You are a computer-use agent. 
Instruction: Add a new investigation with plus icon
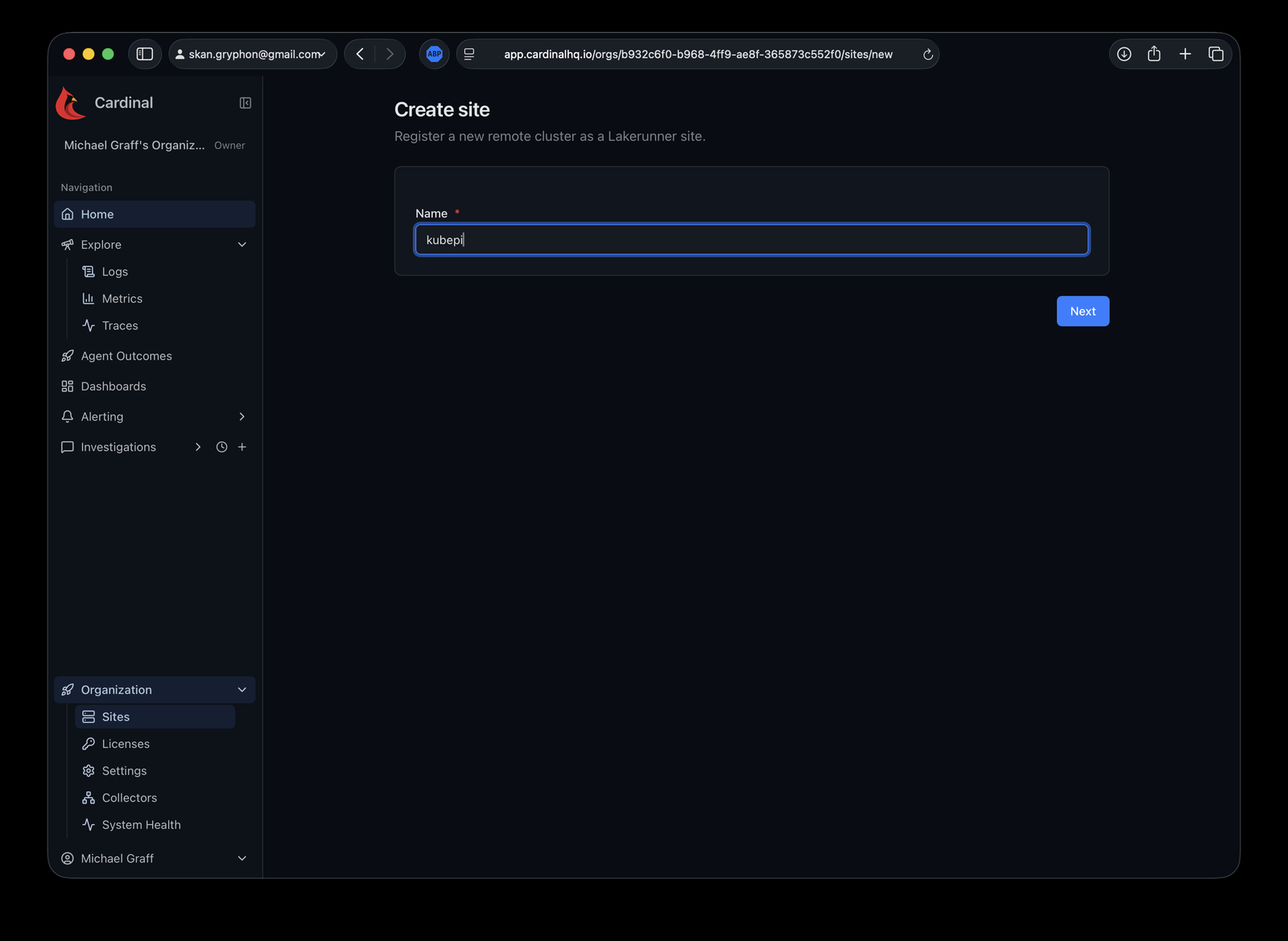[242, 447]
